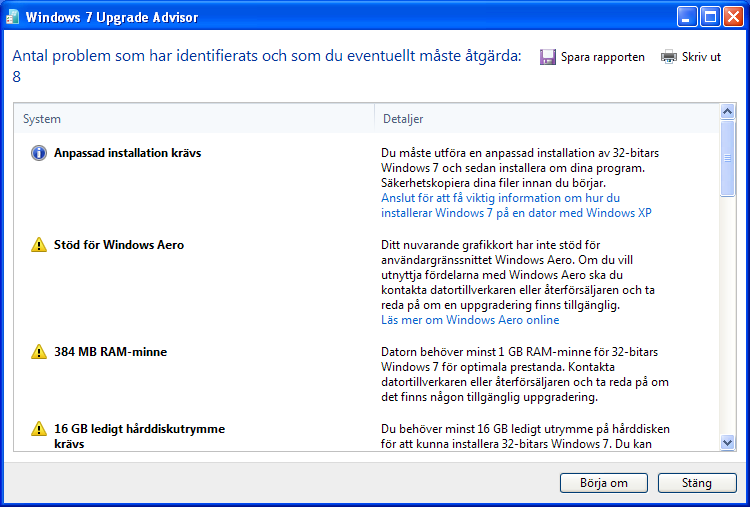Select 16 GB ledigt hårddiskutrymme krävs entry

(139, 436)
